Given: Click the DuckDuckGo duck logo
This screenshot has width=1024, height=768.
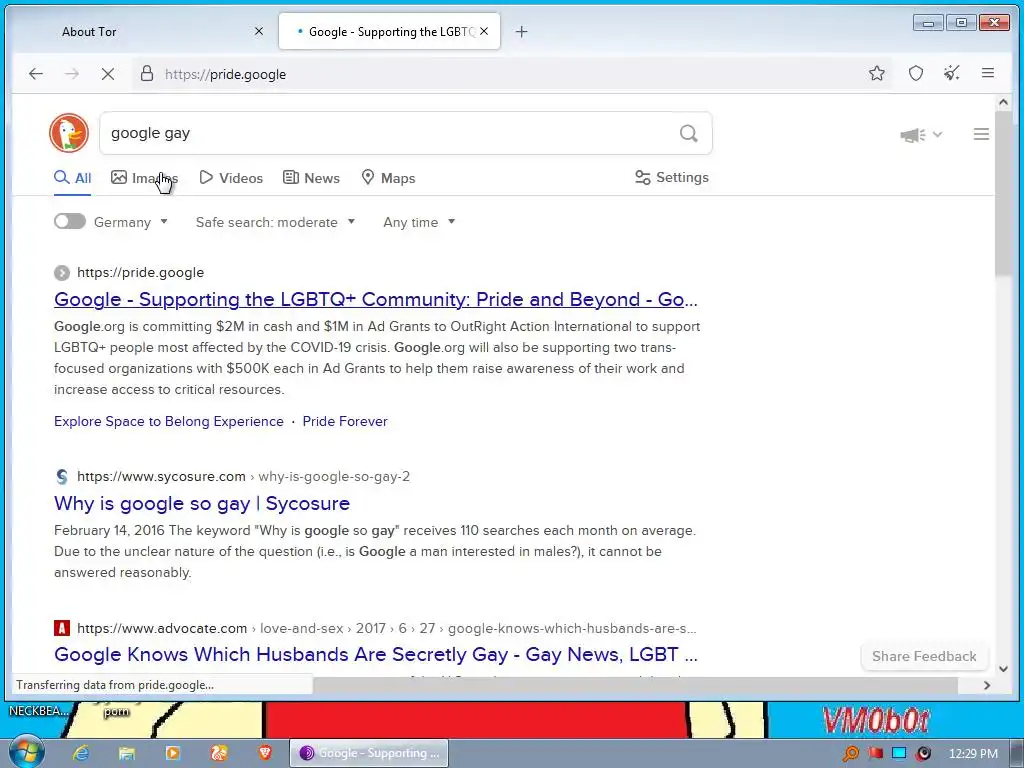Looking at the screenshot, I should (x=69, y=133).
